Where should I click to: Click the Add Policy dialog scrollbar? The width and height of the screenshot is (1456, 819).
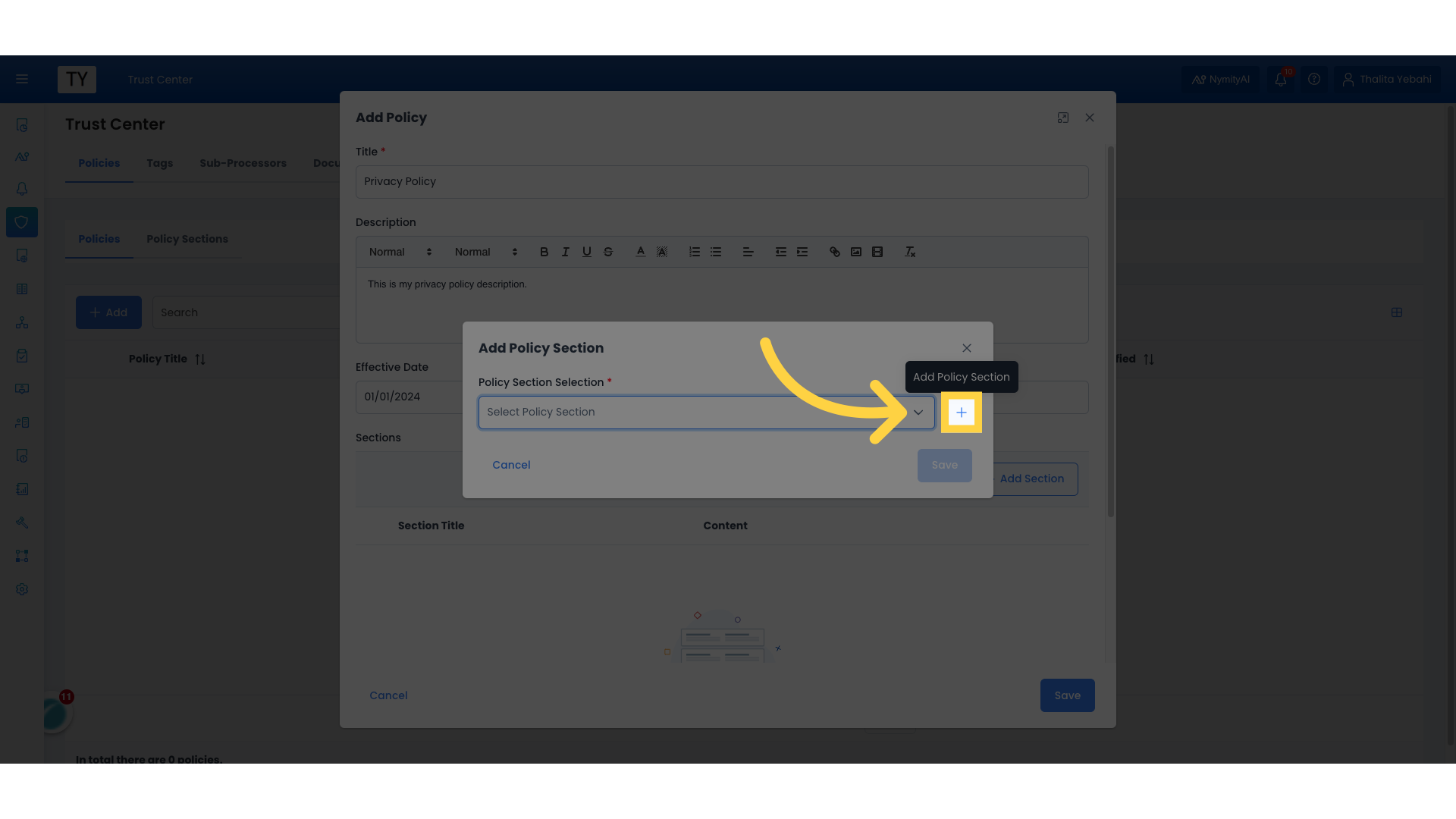click(x=1111, y=332)
